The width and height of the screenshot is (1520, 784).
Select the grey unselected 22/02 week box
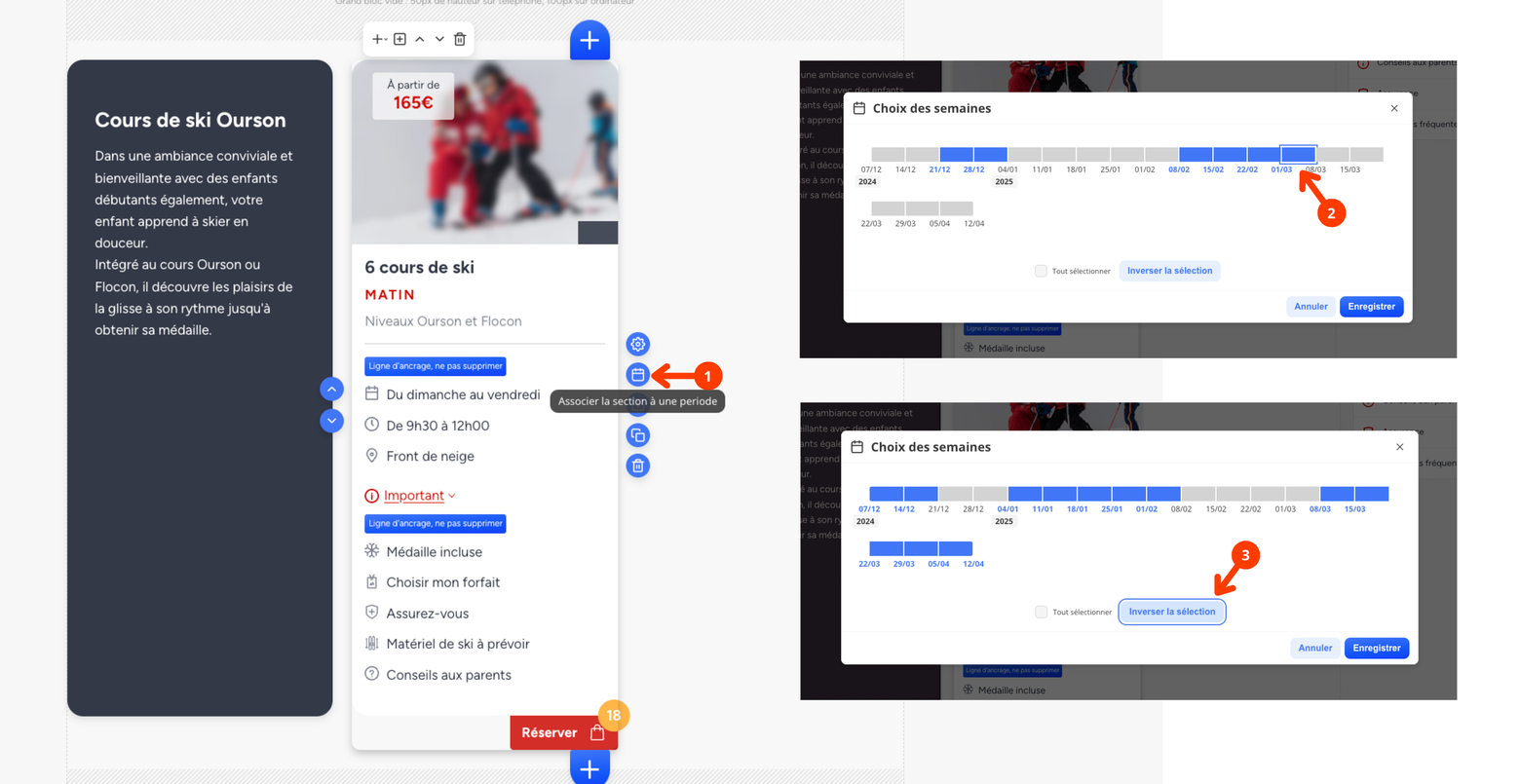[1268, 494]
